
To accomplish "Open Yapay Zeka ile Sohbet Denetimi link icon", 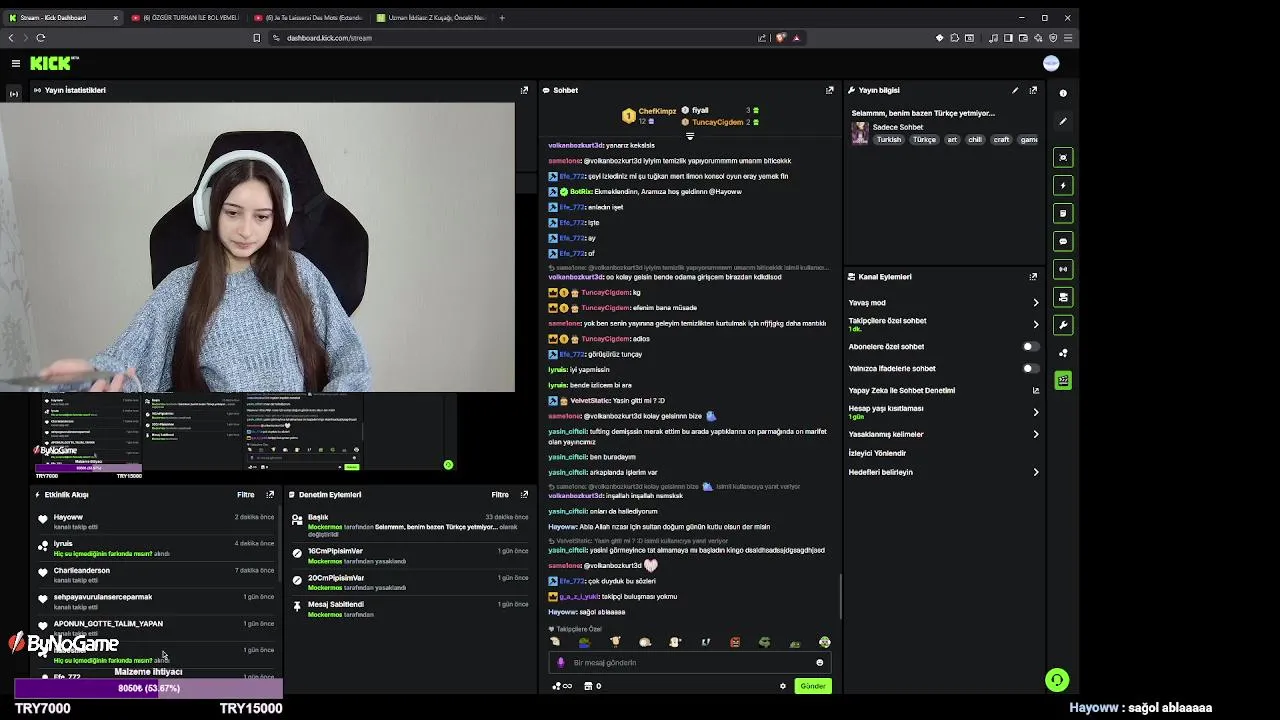I will [1036, 390].
